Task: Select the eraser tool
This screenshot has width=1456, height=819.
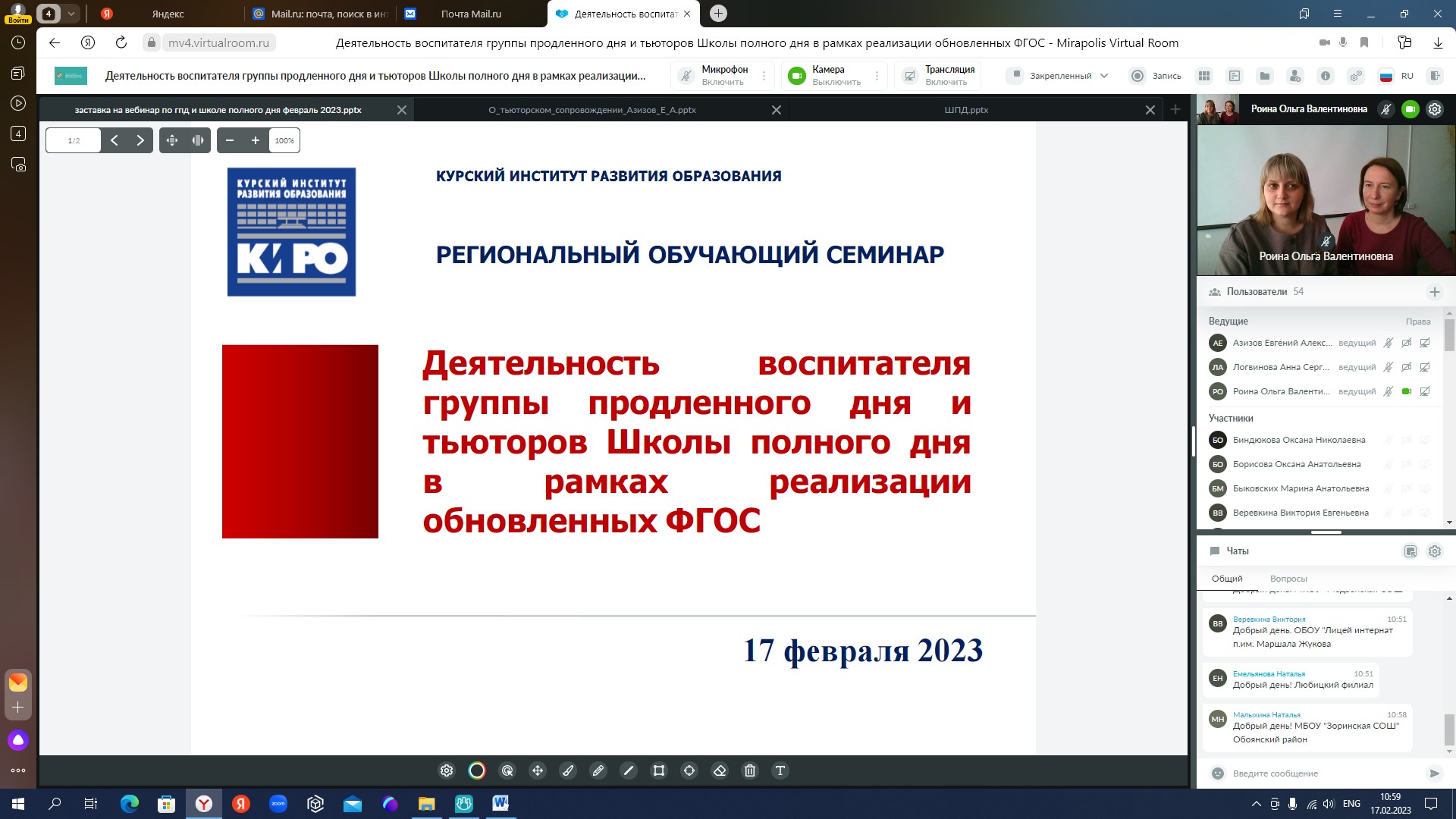Action: point(720,770)
